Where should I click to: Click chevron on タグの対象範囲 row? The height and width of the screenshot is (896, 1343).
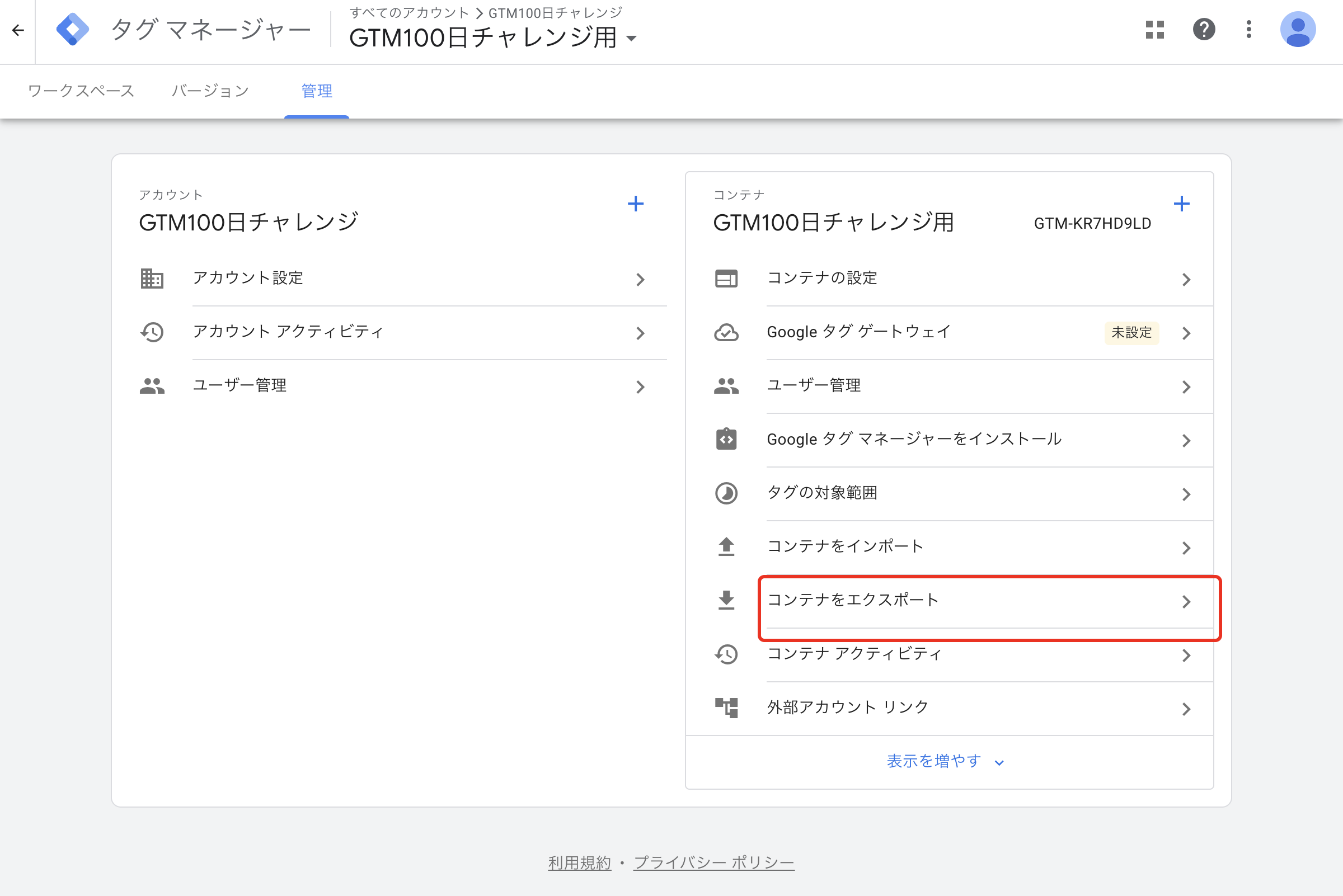(x=1186, y=494)
